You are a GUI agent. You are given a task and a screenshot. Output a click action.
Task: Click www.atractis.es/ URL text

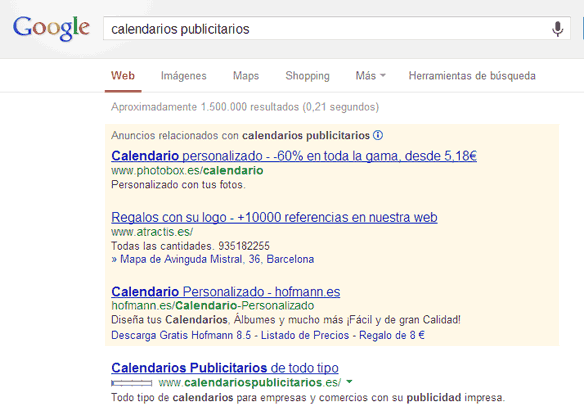(x=152, y=232)
